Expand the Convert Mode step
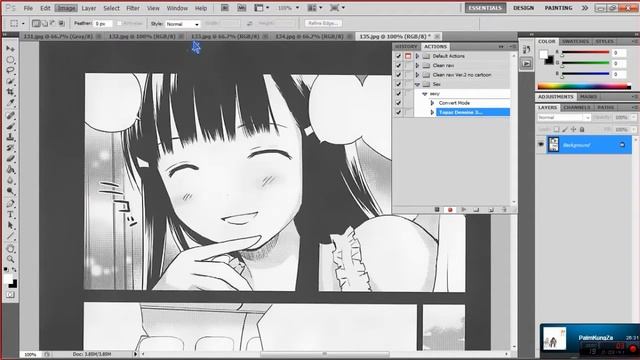 [432, 103]
